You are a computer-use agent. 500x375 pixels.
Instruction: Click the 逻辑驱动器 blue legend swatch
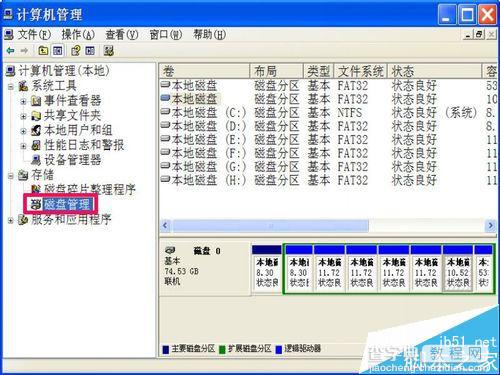tap(279, 349)
